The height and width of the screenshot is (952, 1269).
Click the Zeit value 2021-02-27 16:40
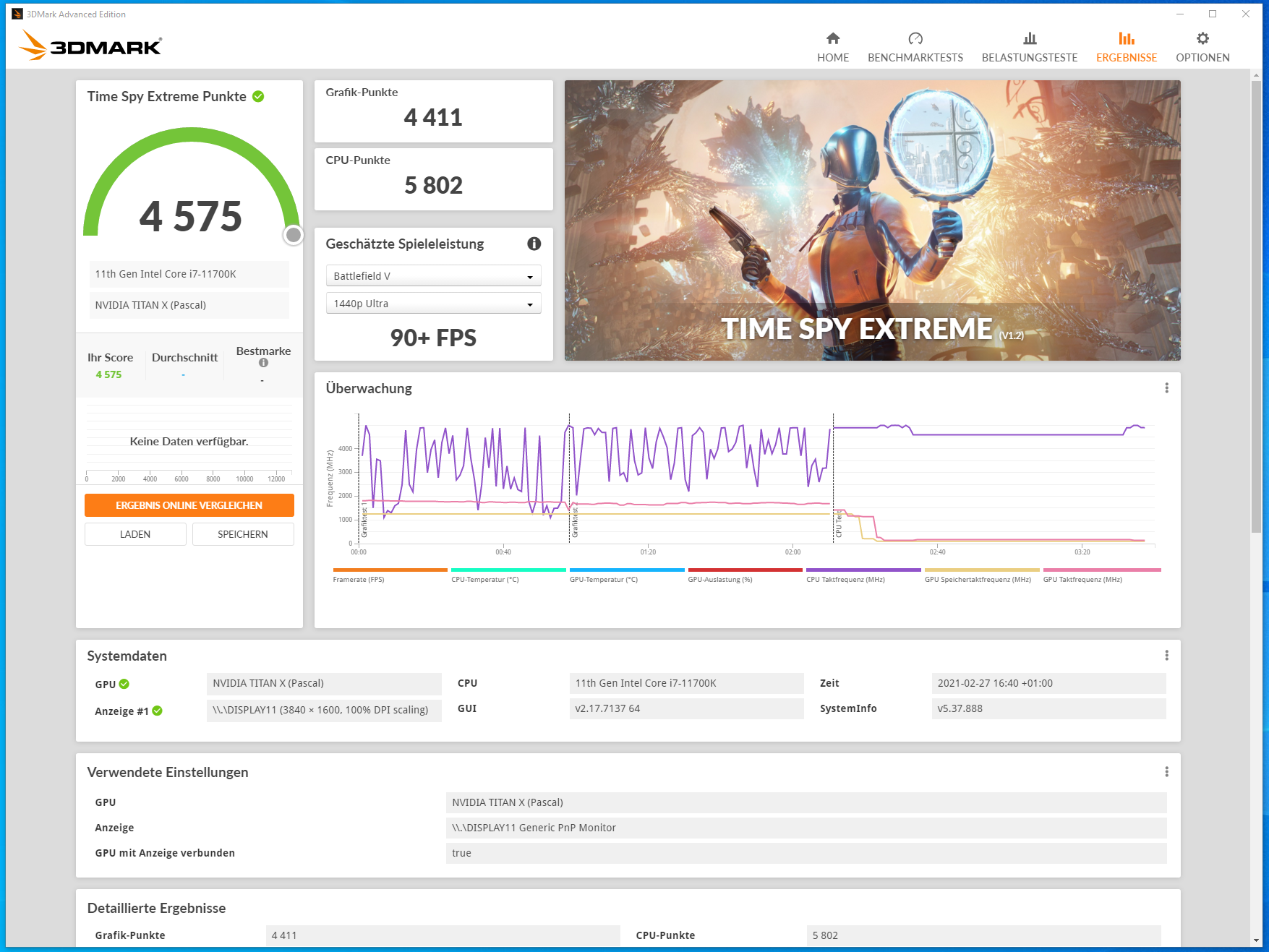point(1048,683)
